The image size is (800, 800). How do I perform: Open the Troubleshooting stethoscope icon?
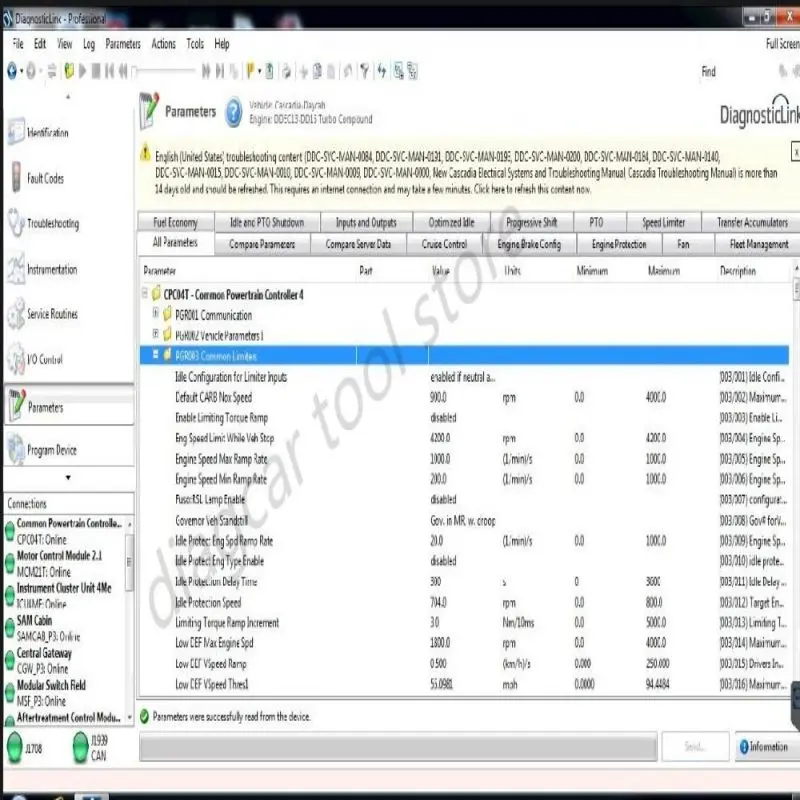point(15,222)
